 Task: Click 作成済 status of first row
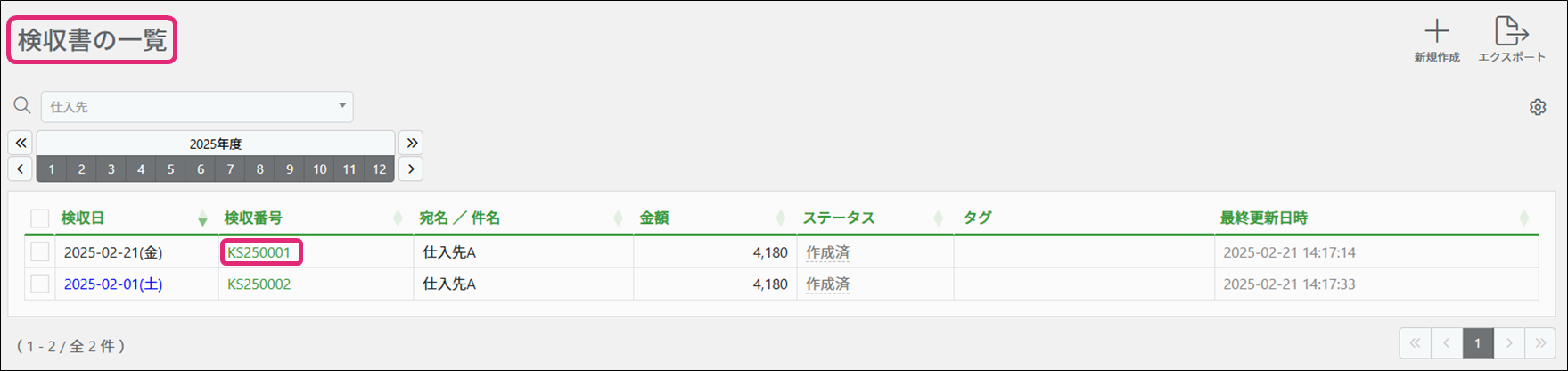coord(827,252)
